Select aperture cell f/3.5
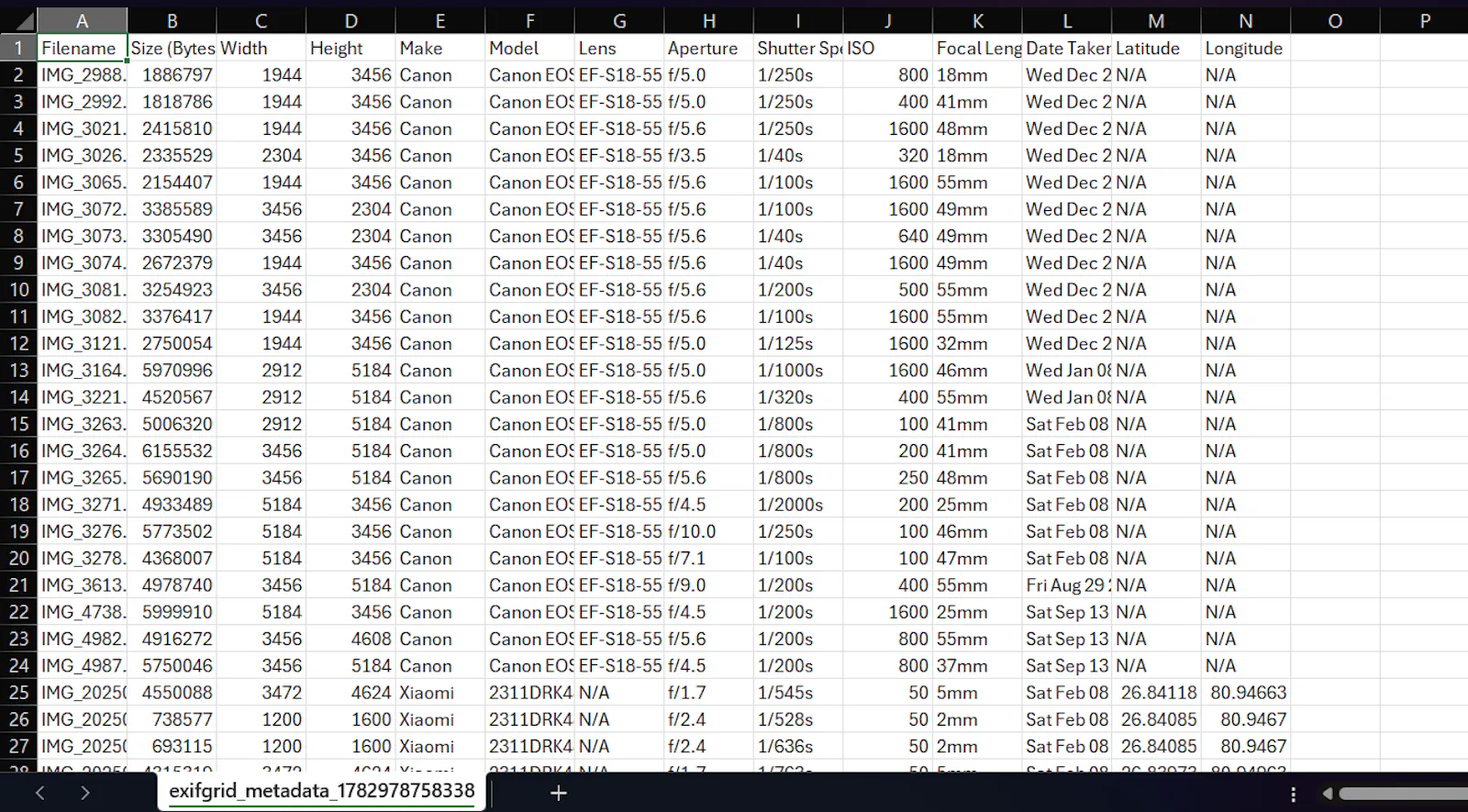 point(708,155)
